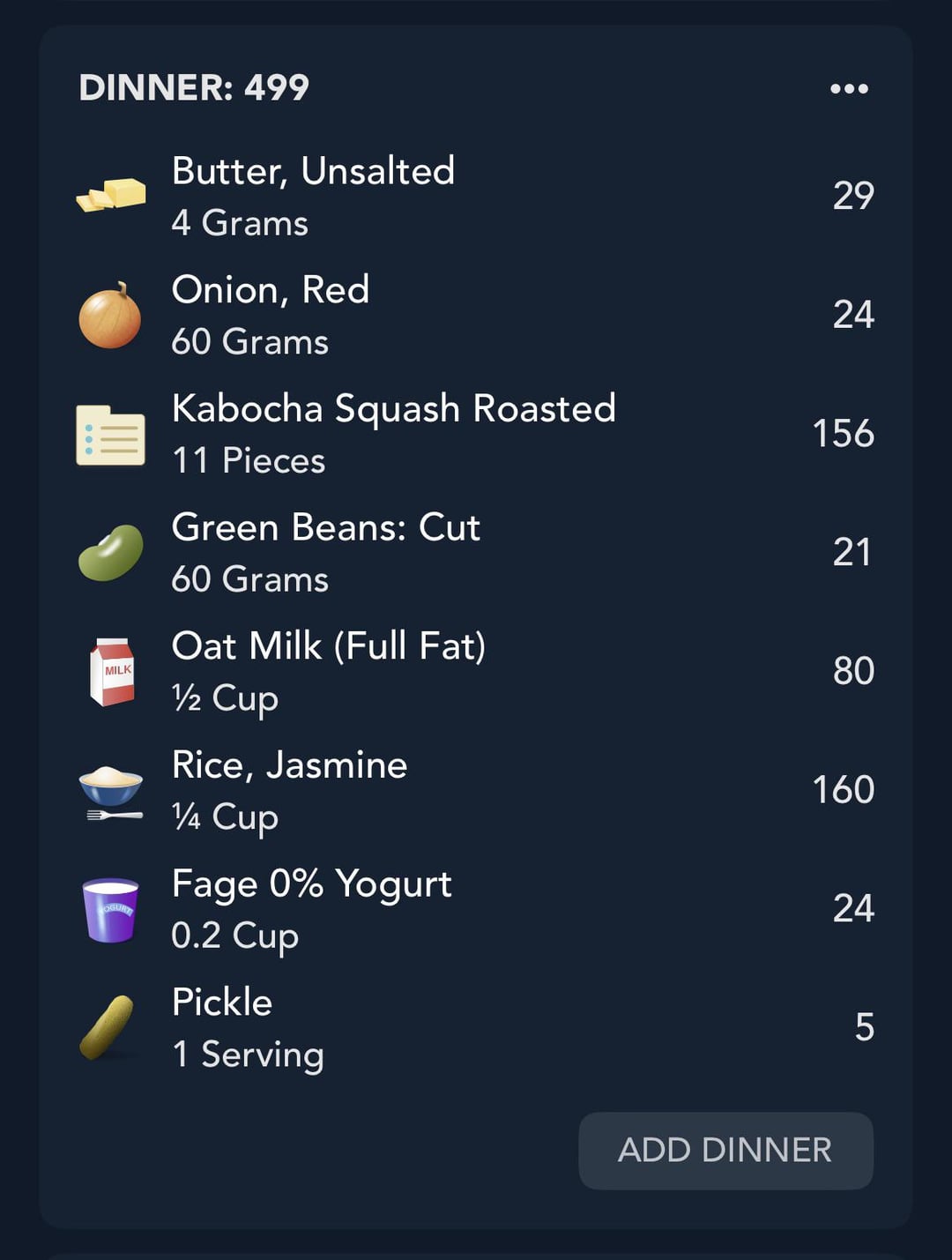The image size is (952, 1260).
Task: Select the Green Beans: Cut entry
Action: (x=476, y=553)
